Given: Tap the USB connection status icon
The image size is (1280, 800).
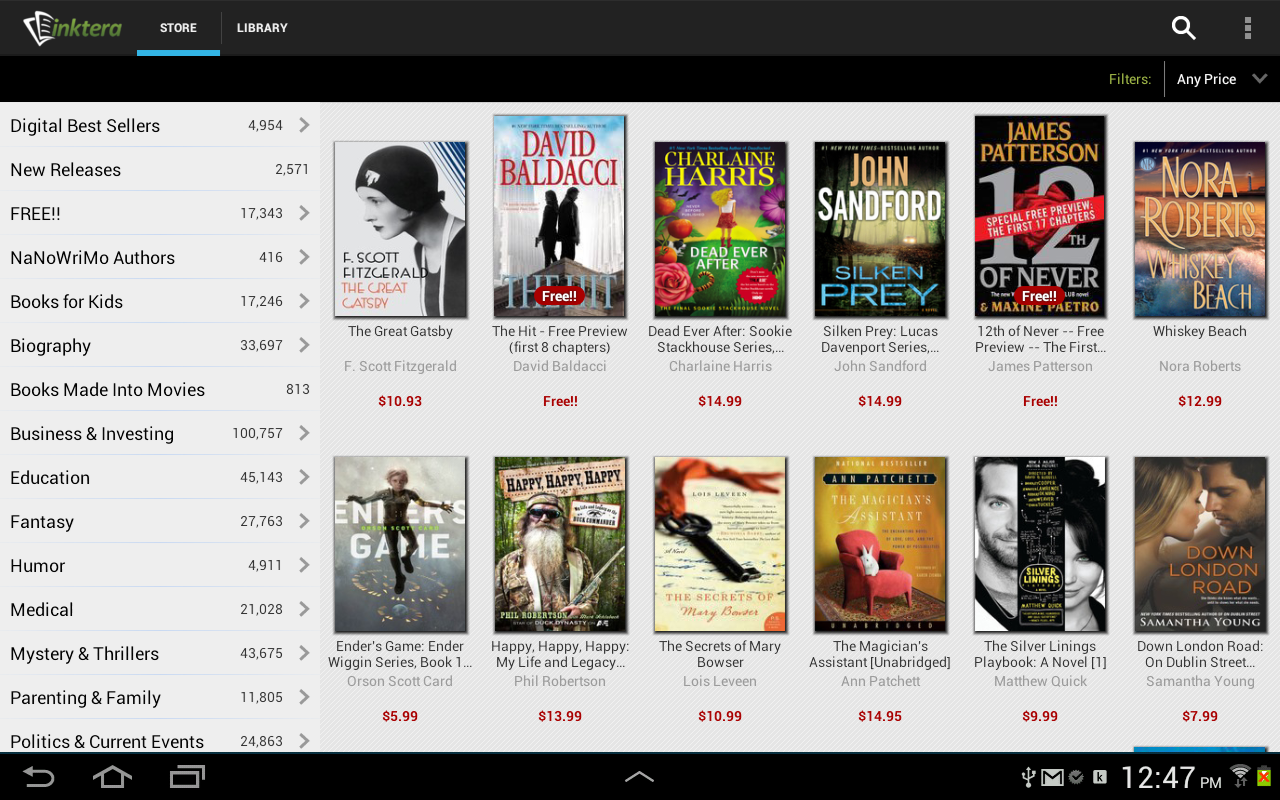Looking at the screenshot, I should (x=1026, y=777).
